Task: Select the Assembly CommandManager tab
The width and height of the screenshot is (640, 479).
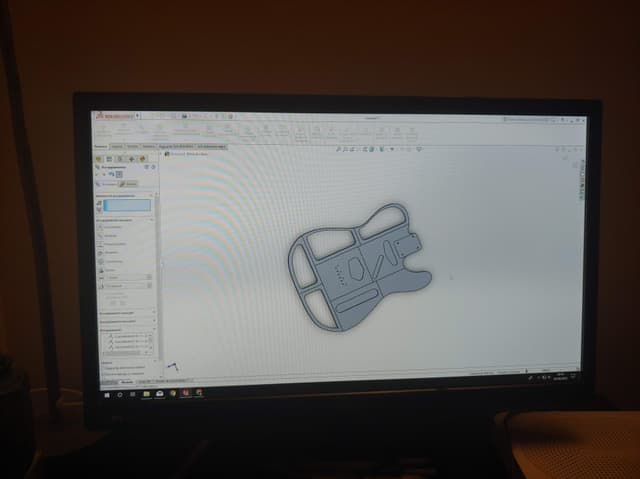Action: [x=101, y=146]
